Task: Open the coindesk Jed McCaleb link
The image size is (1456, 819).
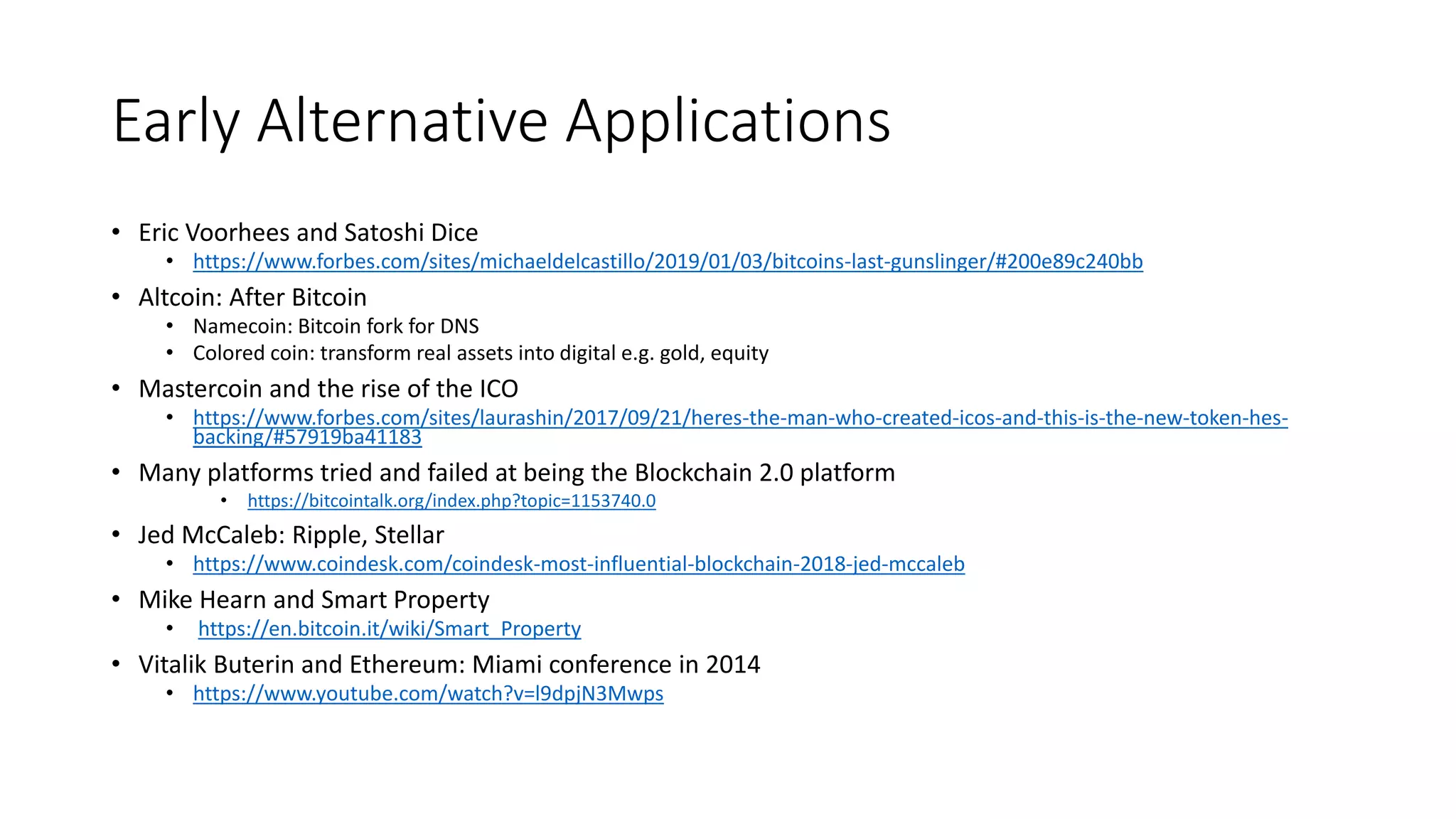Action: click(579, 564)
